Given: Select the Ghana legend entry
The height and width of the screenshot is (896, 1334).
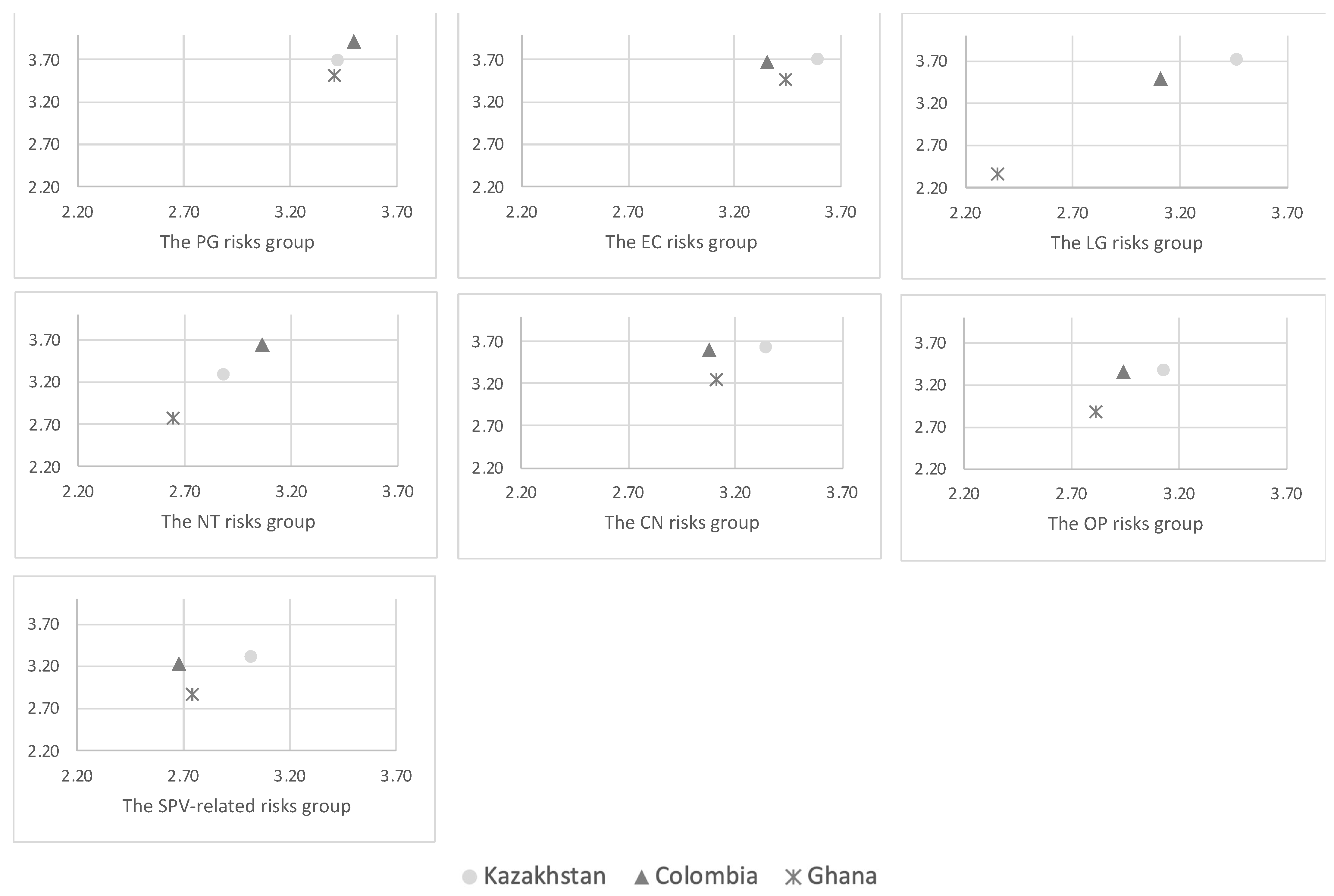Looking at the screenshot, I should point(831,876).
